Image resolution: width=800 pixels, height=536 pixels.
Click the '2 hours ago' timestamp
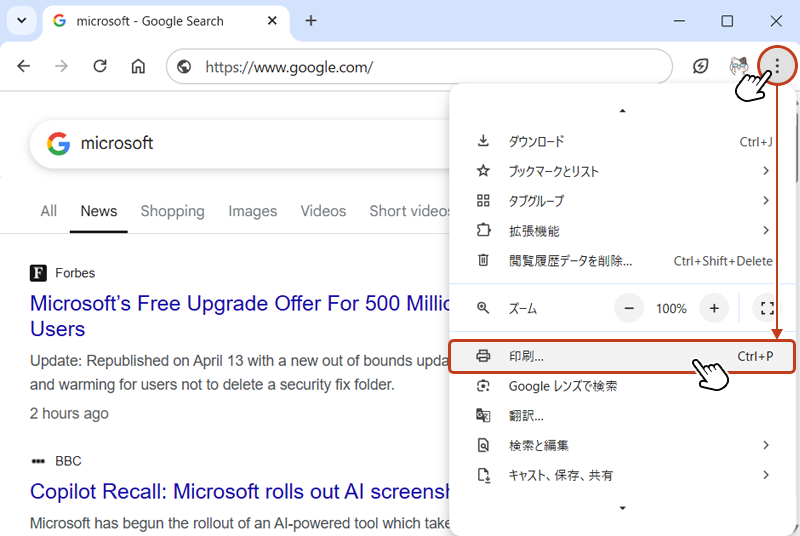(x=69, y=413)
